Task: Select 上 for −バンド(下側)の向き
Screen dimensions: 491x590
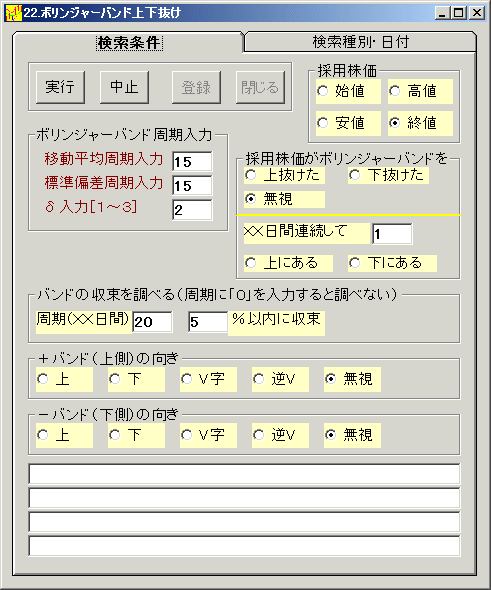Action: click(64, 435)
